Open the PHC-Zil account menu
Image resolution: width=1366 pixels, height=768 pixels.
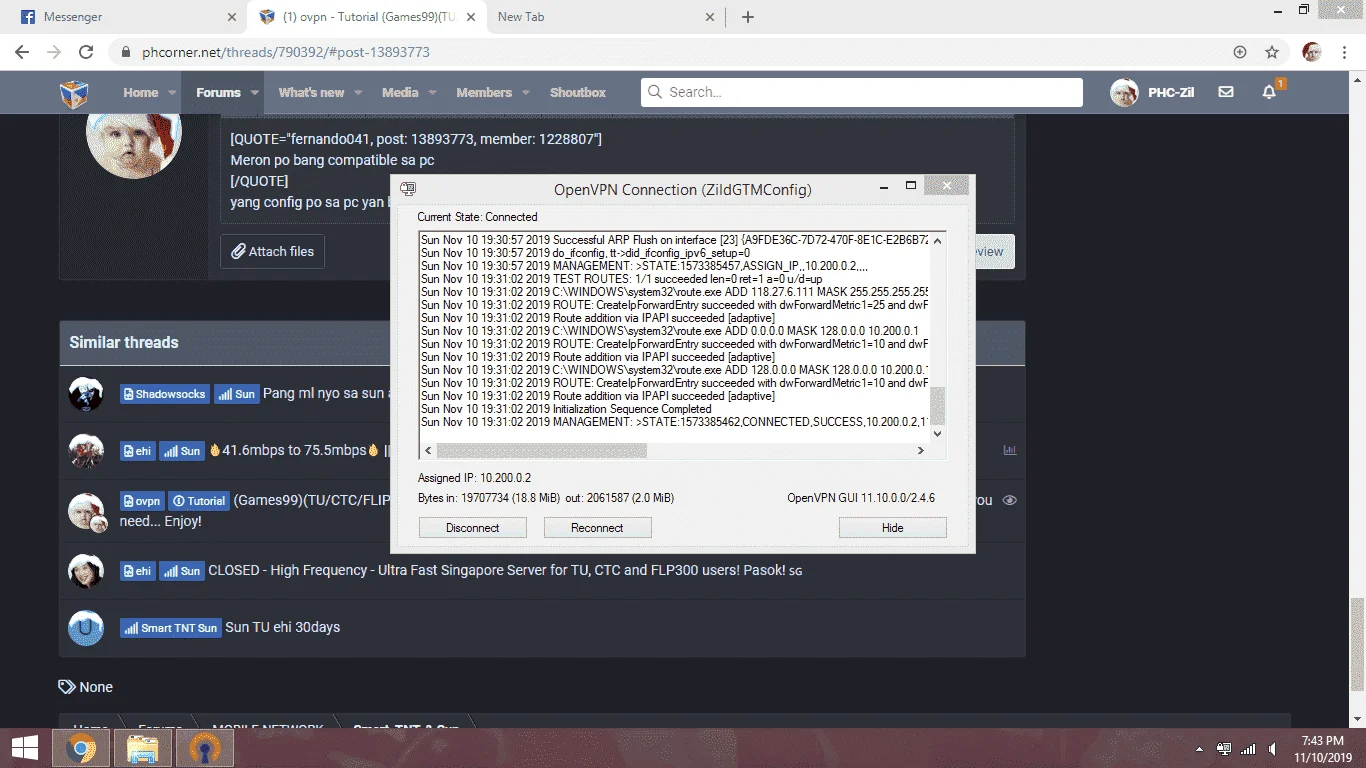click(x=1152, y=93)
